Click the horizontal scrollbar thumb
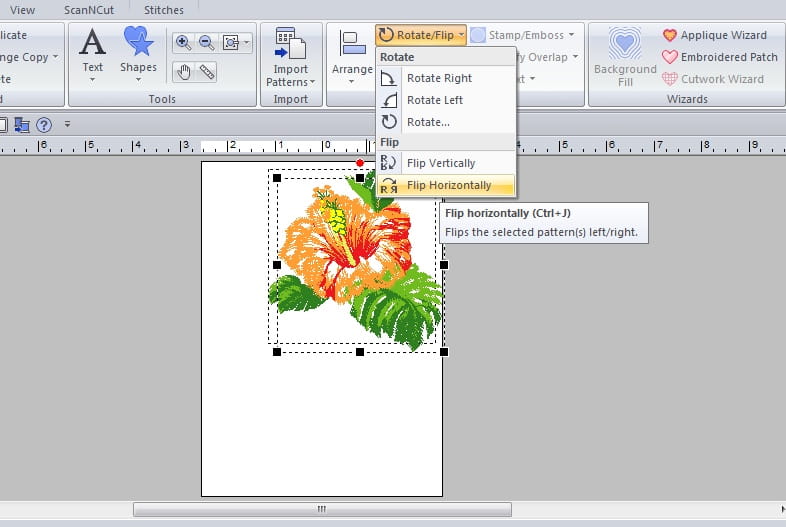This screenshot has height=527, width=786. (x=322, y=509)
